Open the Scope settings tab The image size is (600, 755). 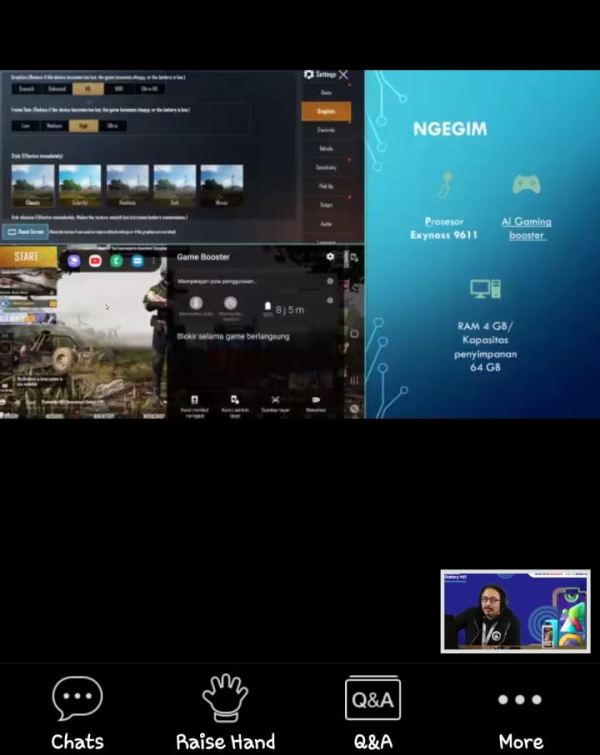(326, 205)
